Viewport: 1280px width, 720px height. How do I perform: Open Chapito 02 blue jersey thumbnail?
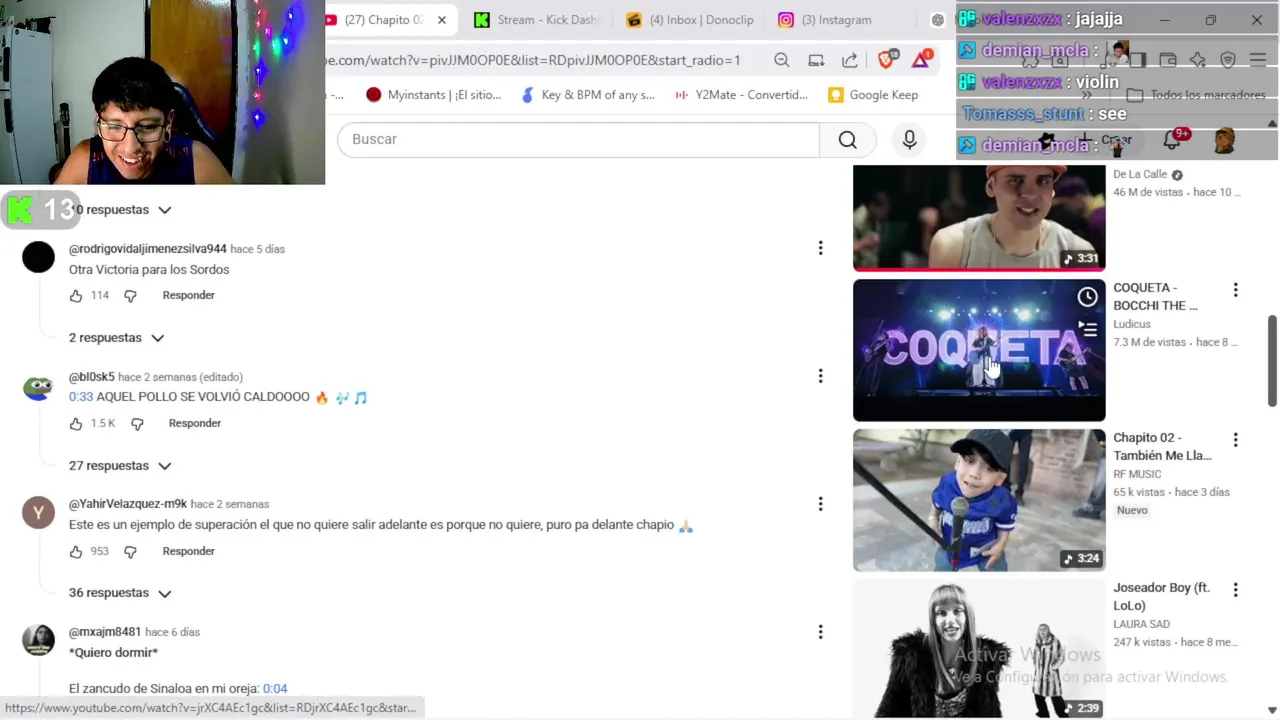tap(979, 500)
